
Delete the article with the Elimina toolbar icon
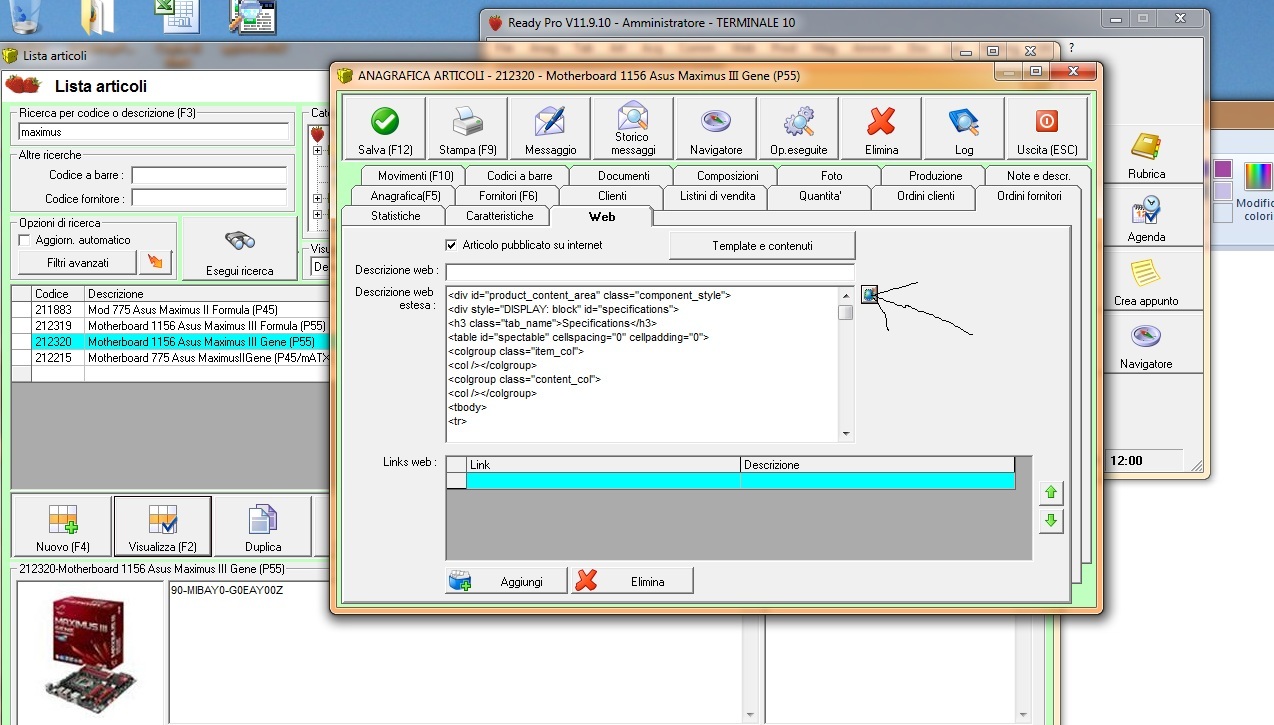[881, 122]
